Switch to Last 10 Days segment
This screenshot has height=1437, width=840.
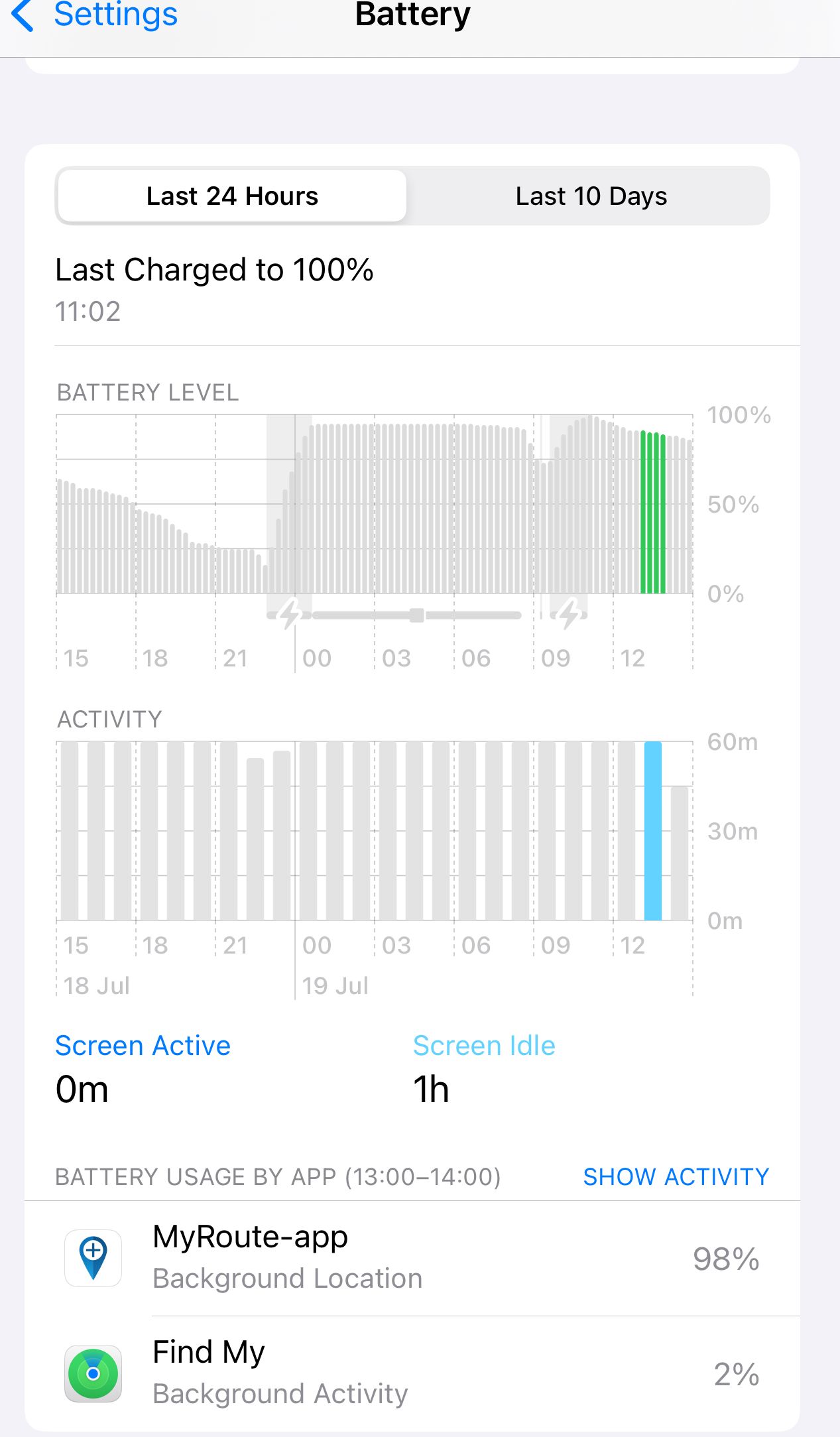click(x=591, y=196)
